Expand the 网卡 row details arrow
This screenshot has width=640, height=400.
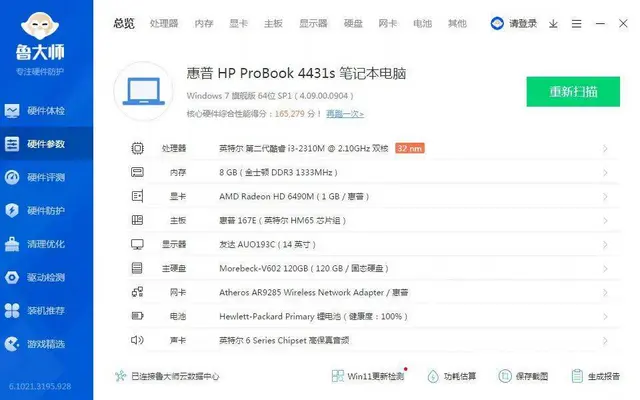coord(605,293)
